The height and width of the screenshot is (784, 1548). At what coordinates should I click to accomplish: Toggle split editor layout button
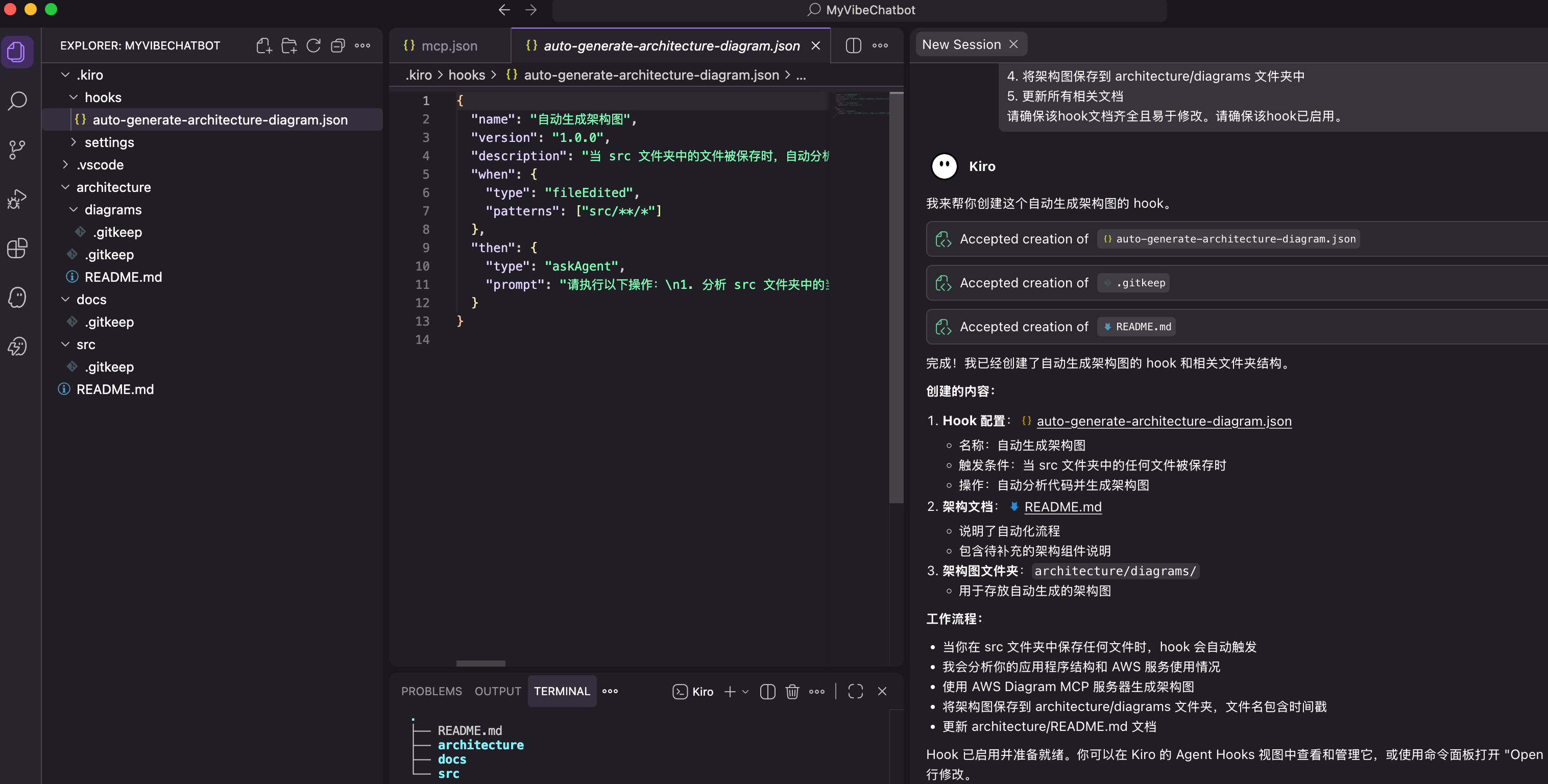[853, 45]
